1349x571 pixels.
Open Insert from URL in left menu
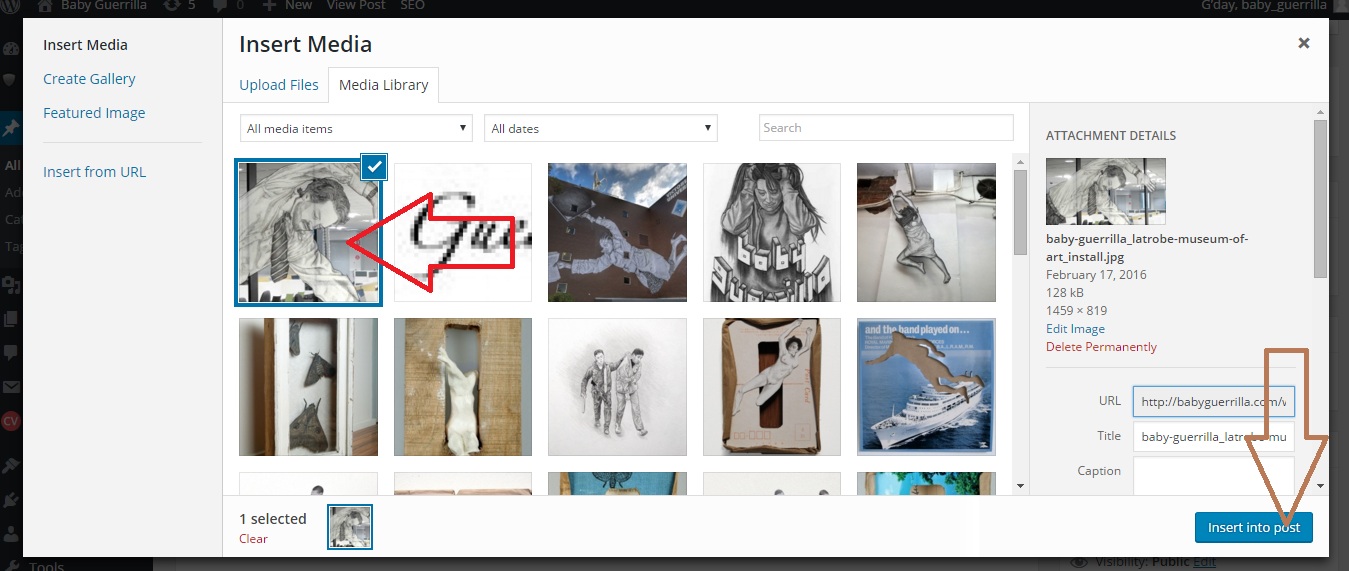pos(94,172)
